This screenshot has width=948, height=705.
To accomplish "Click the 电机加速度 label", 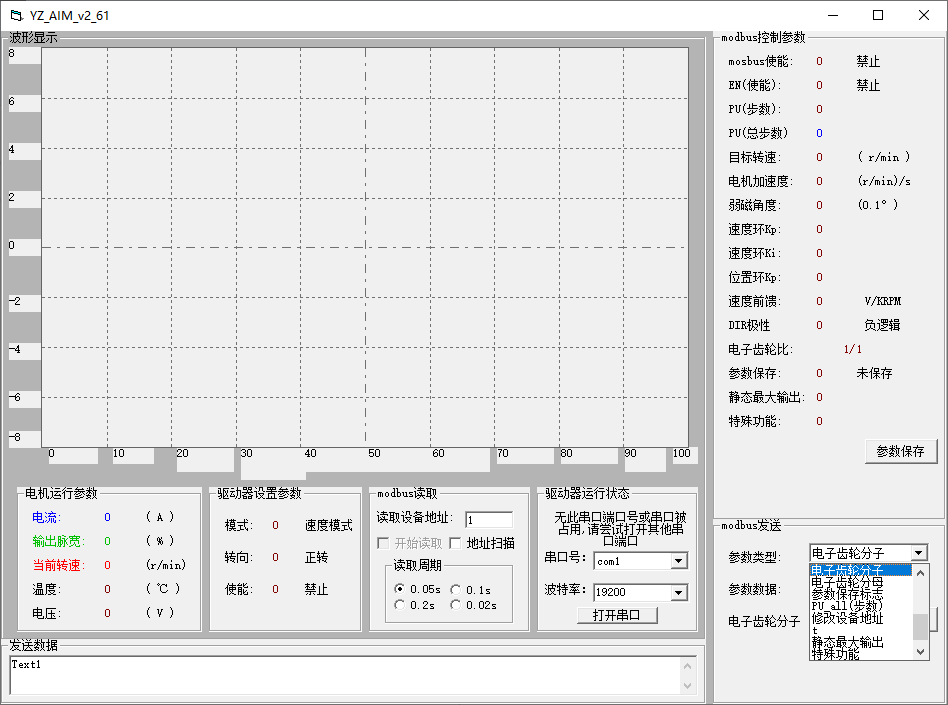I will [x=761, y=181].
